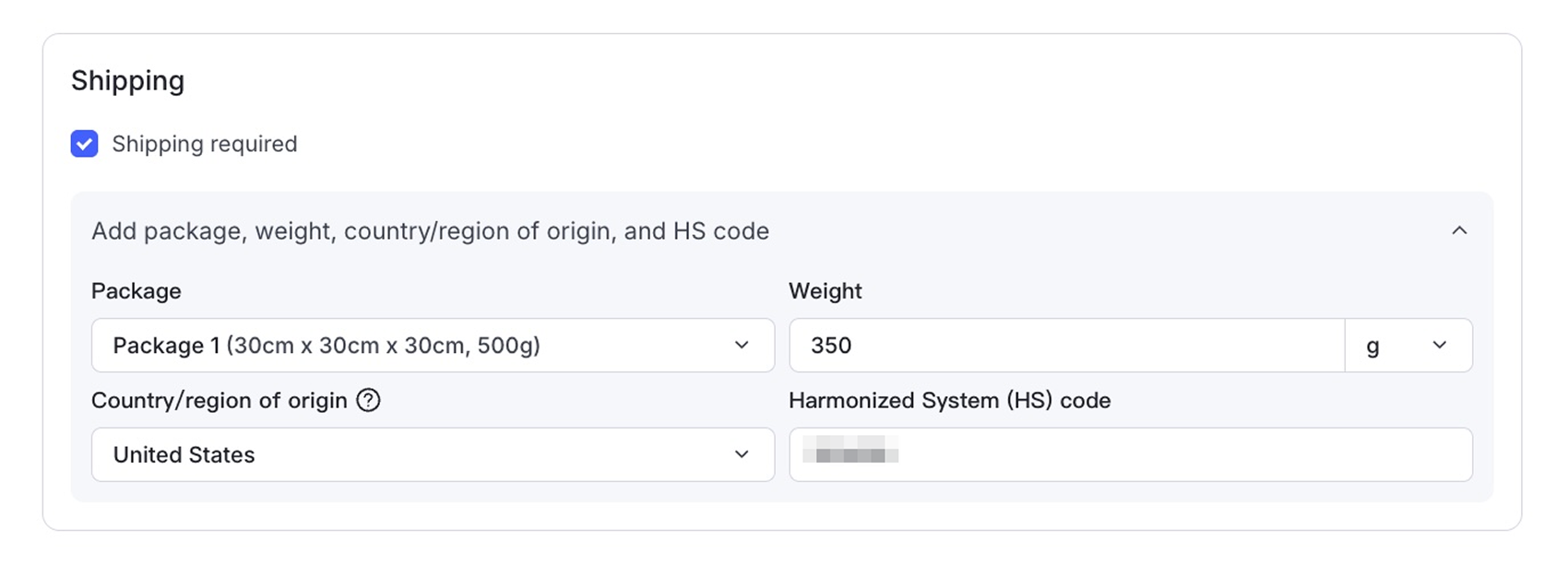Click the Harmonized System (HS) code label
The height and width of the screenshot is (564, 1568).
coord(950,400)
